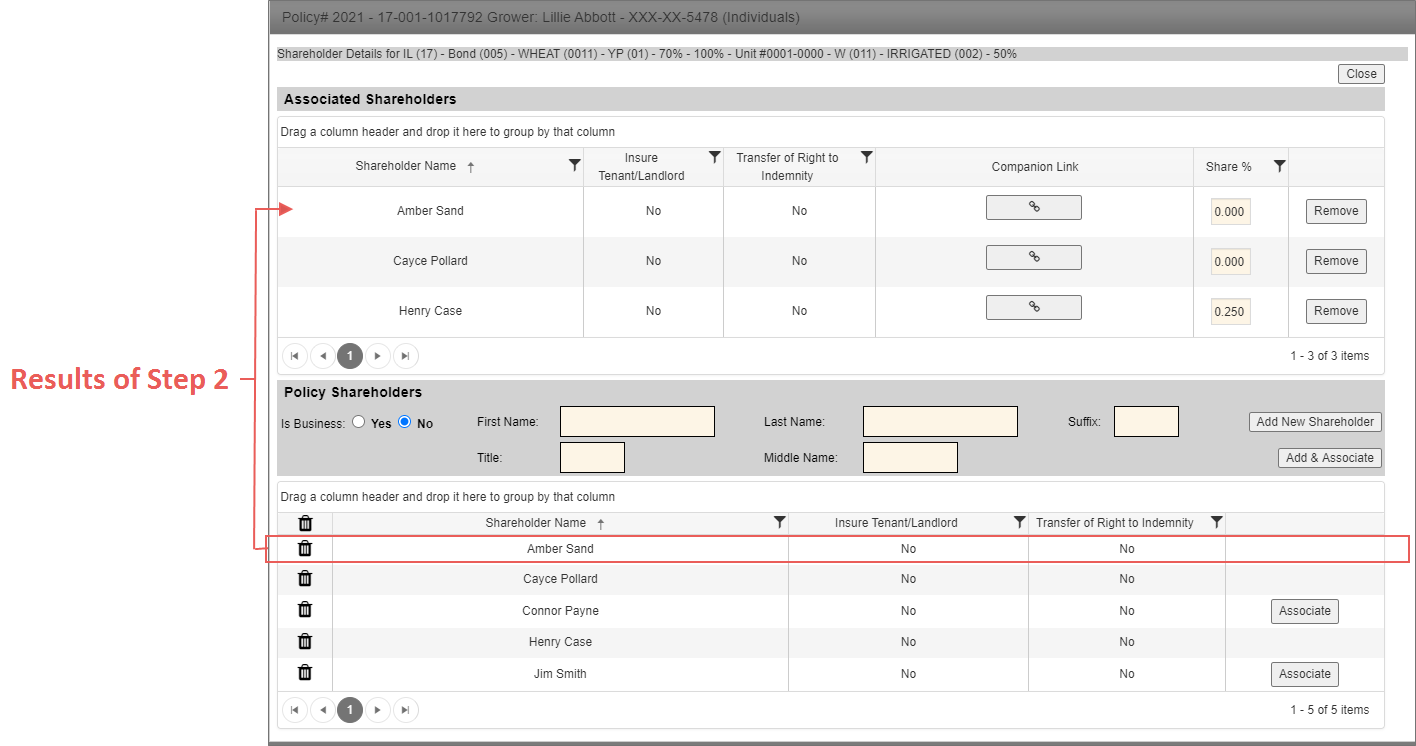Sort Associated Shareholders by Shareholder Name

(406, 166)
